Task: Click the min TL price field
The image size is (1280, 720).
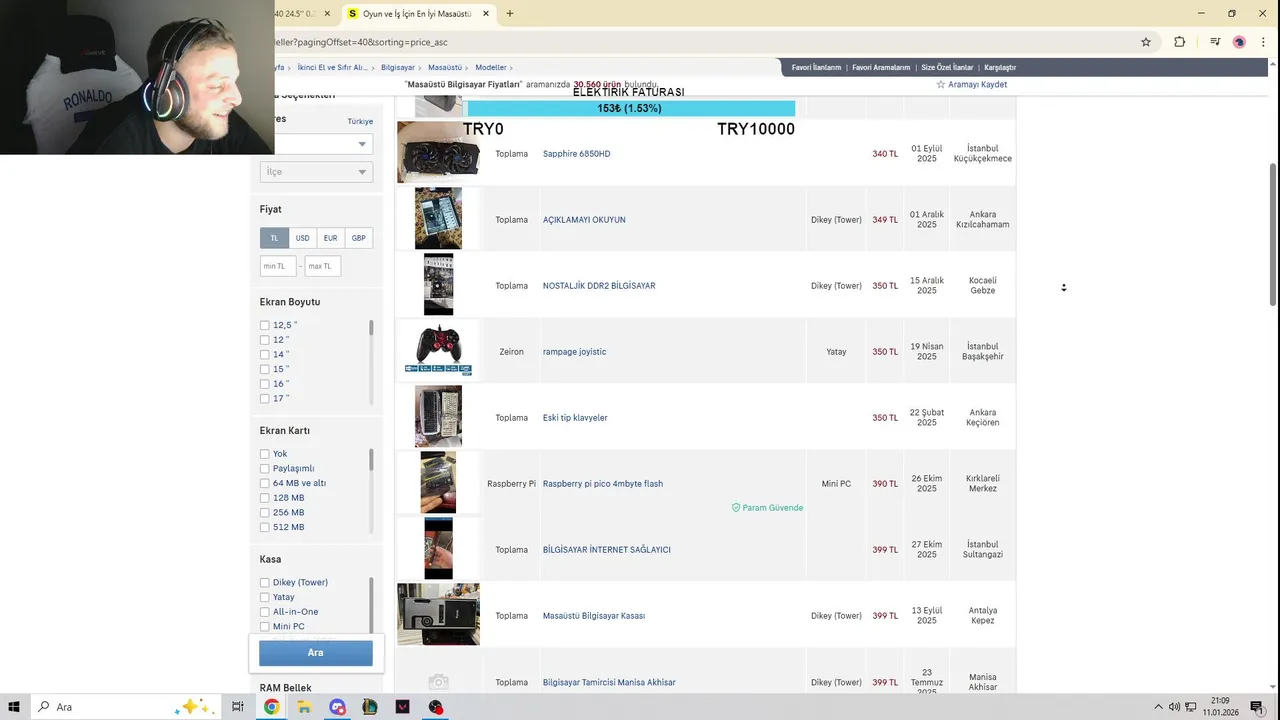Action: click(x=278, y=266)
